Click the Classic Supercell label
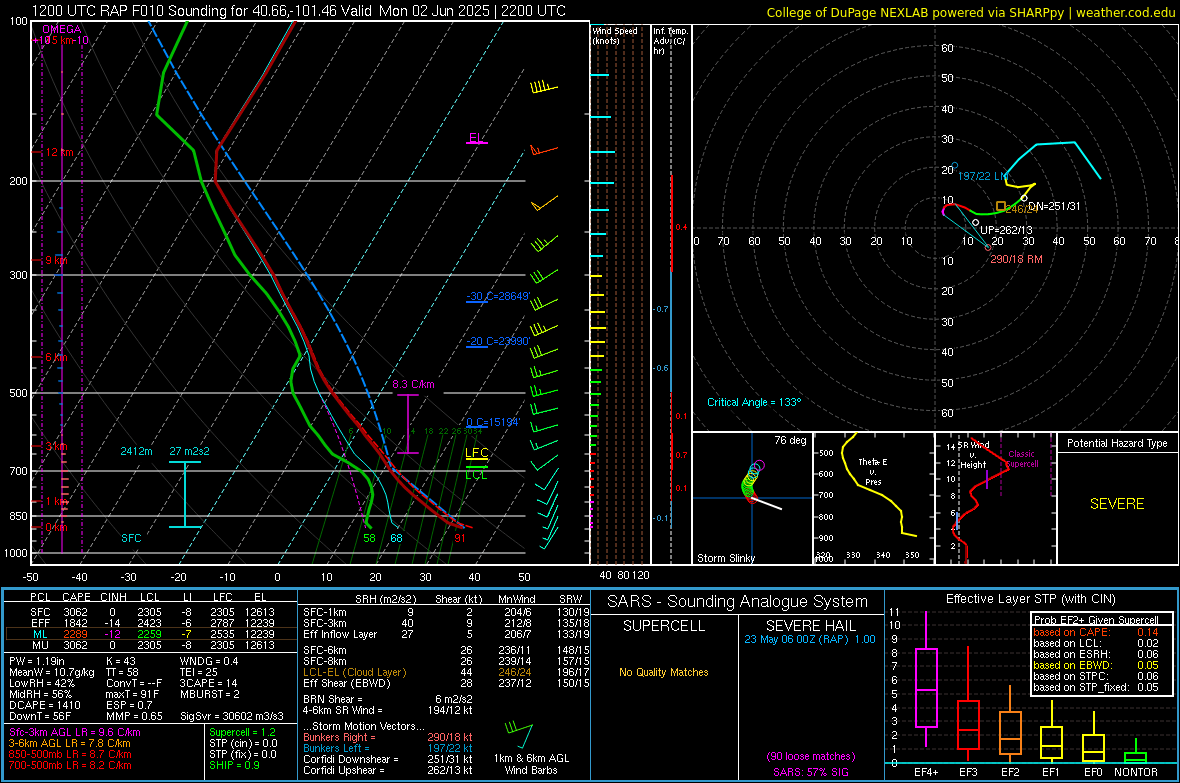Screen dimensions: 1180x783 pyautogui.click(x=1021, y=459)
